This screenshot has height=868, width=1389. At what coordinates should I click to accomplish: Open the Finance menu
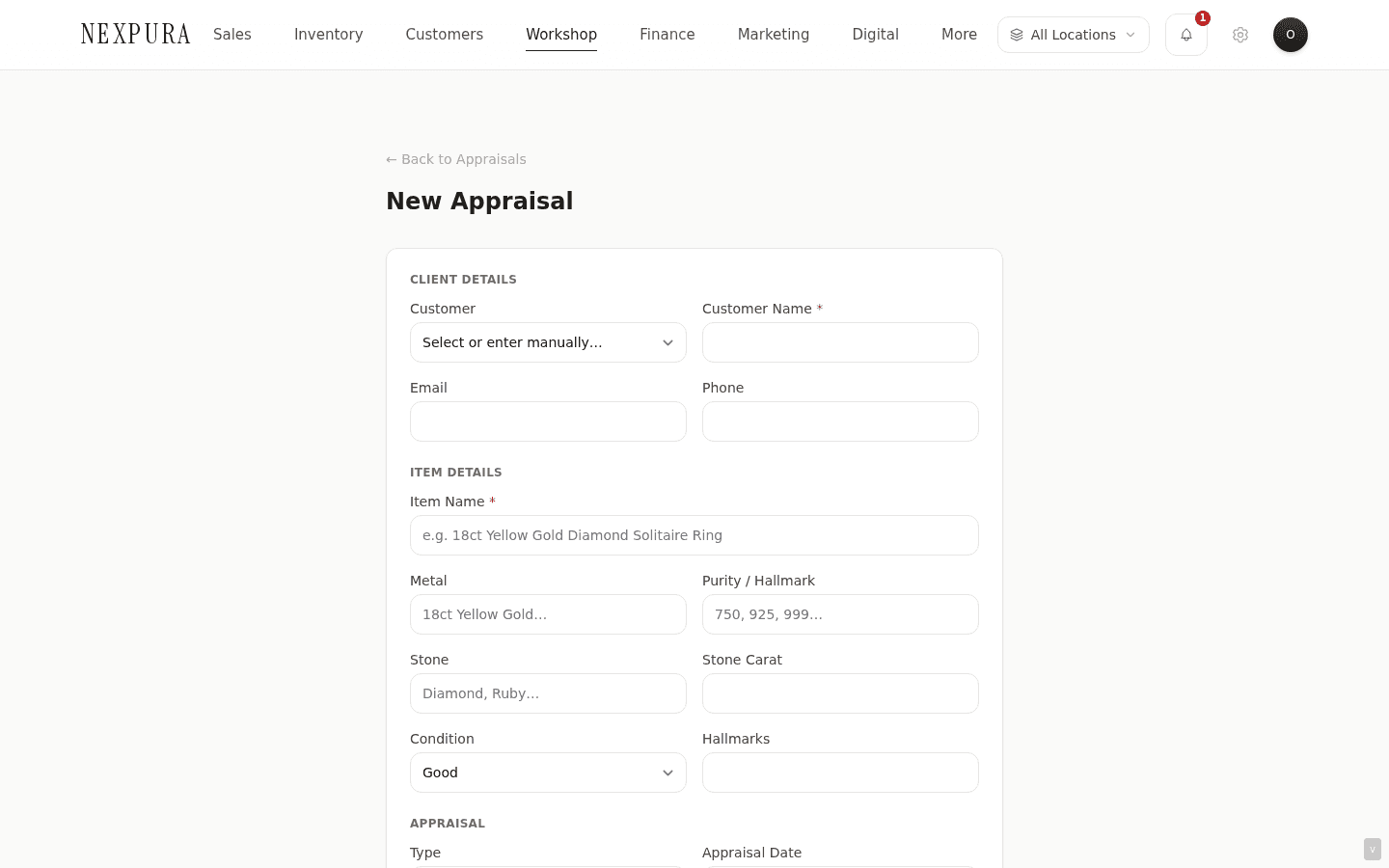tap(667, 35)
